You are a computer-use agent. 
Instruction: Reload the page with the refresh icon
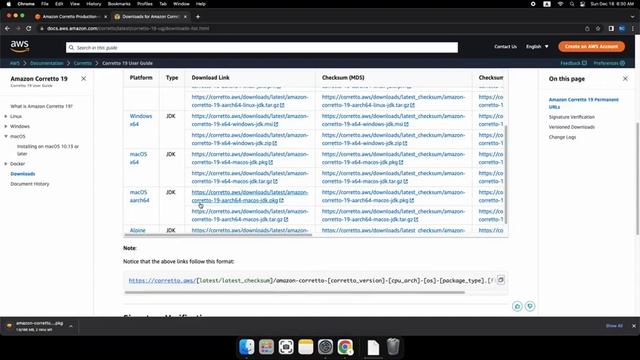tap(29, 29)
